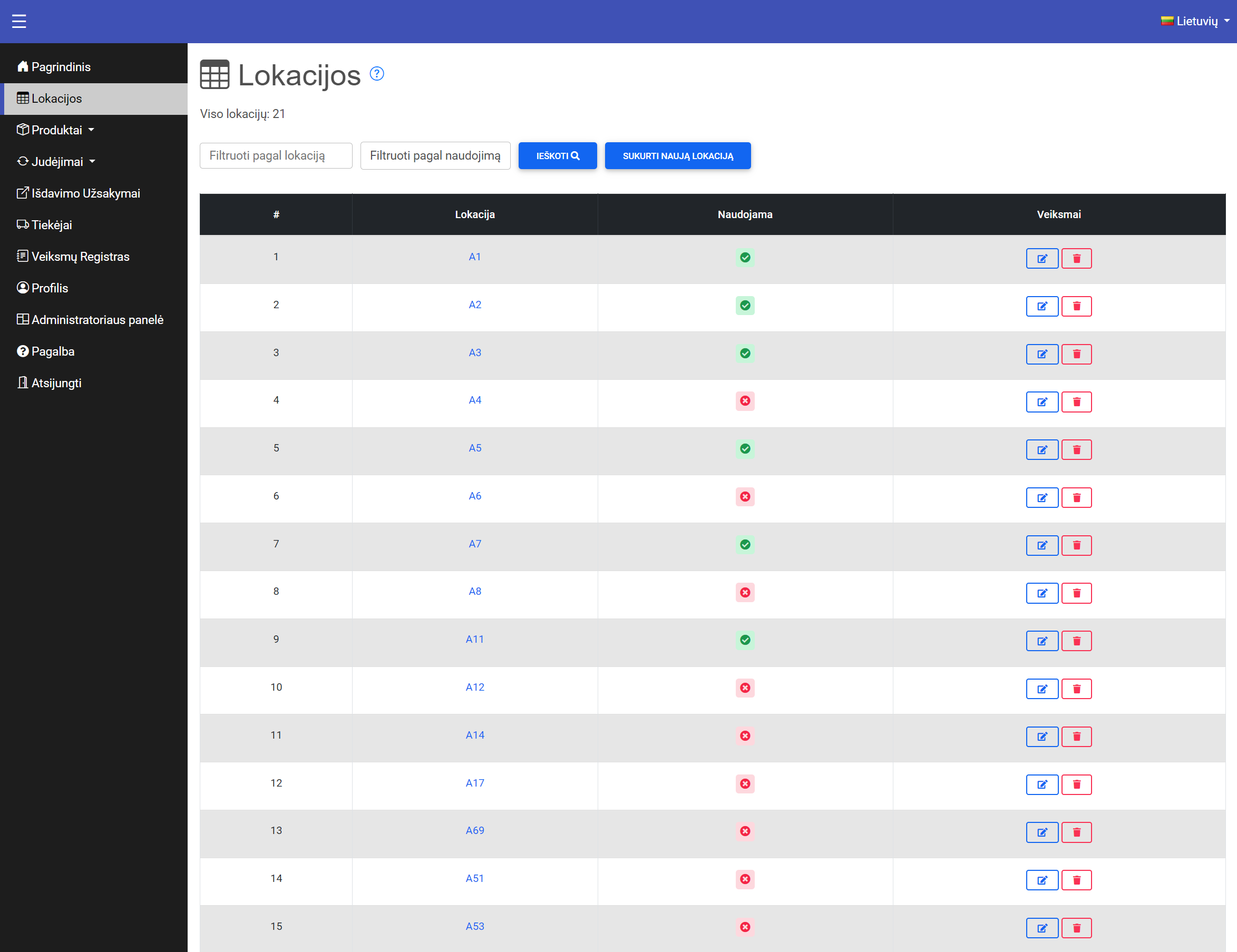This screenshot has height=952, width=1237.
Task: Click the red unused status icon for A6
Action: point(745,496)
